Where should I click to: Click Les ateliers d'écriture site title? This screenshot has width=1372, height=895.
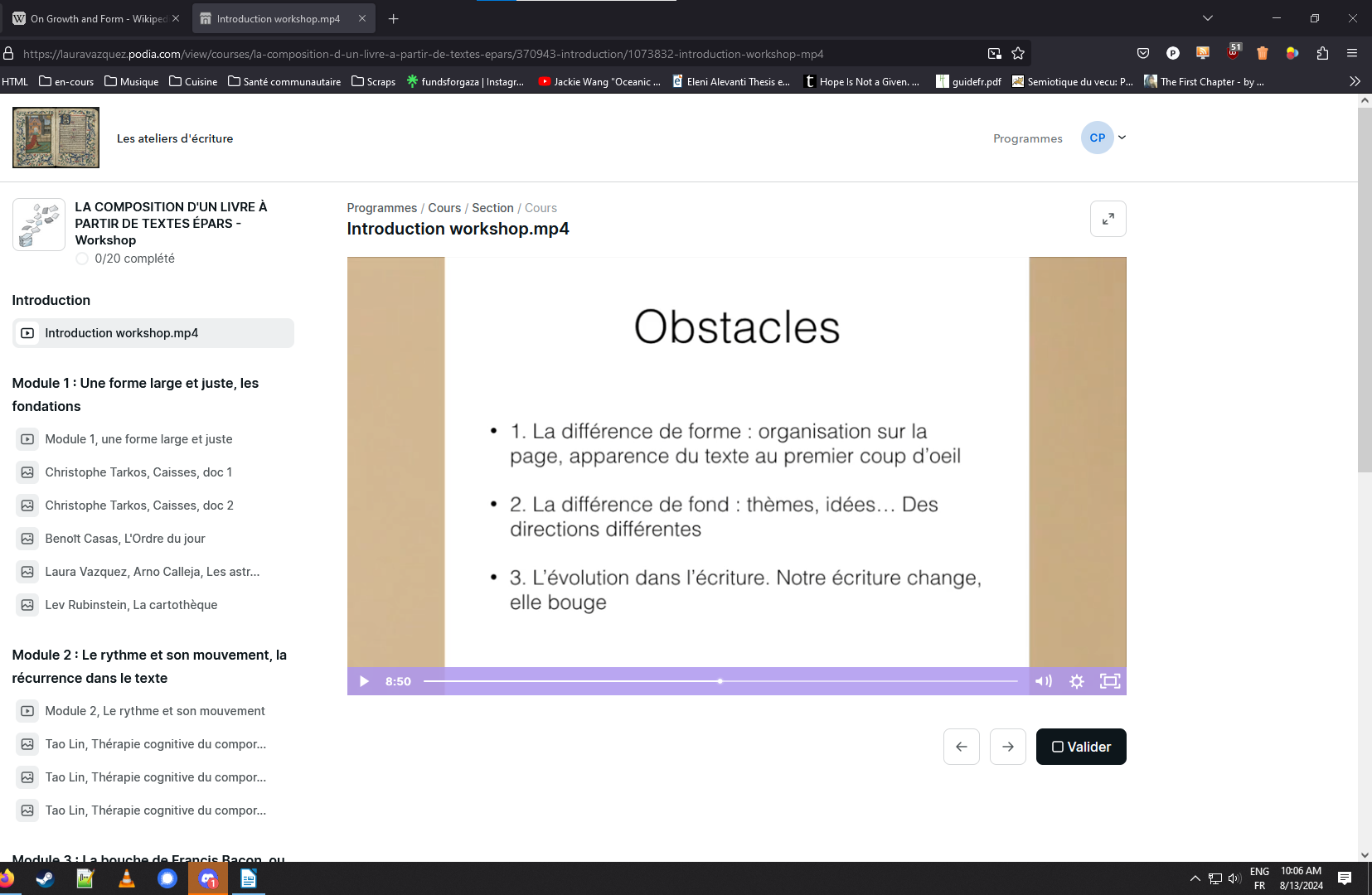tap(175, 138)
